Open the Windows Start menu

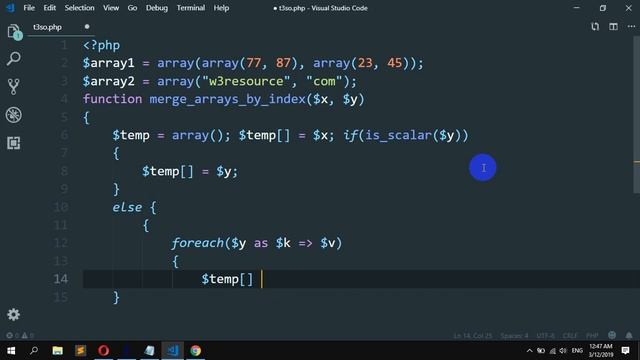click(x=11, y=351)
